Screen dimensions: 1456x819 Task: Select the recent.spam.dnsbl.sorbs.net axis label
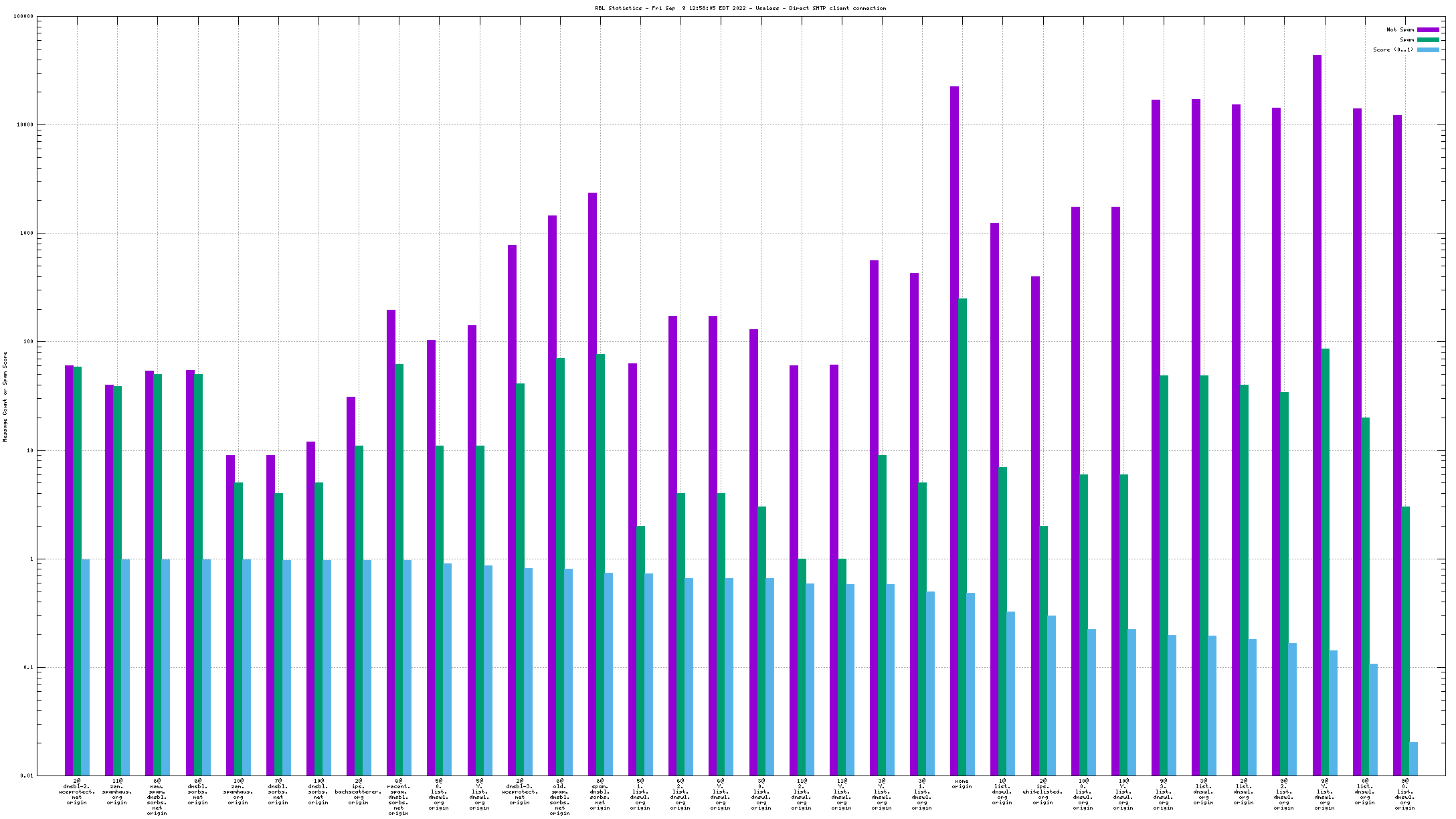(x=399, y=798)
